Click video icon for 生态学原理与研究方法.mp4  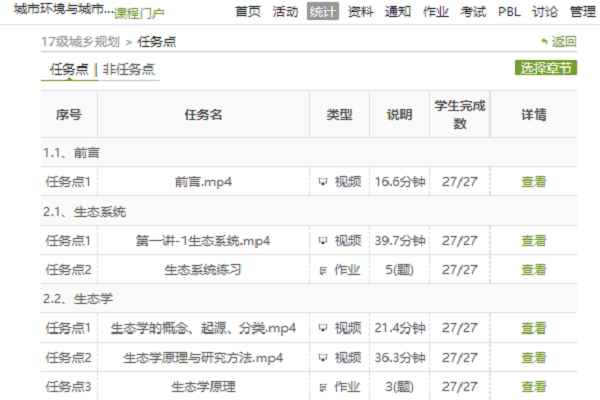click(323, 358)
